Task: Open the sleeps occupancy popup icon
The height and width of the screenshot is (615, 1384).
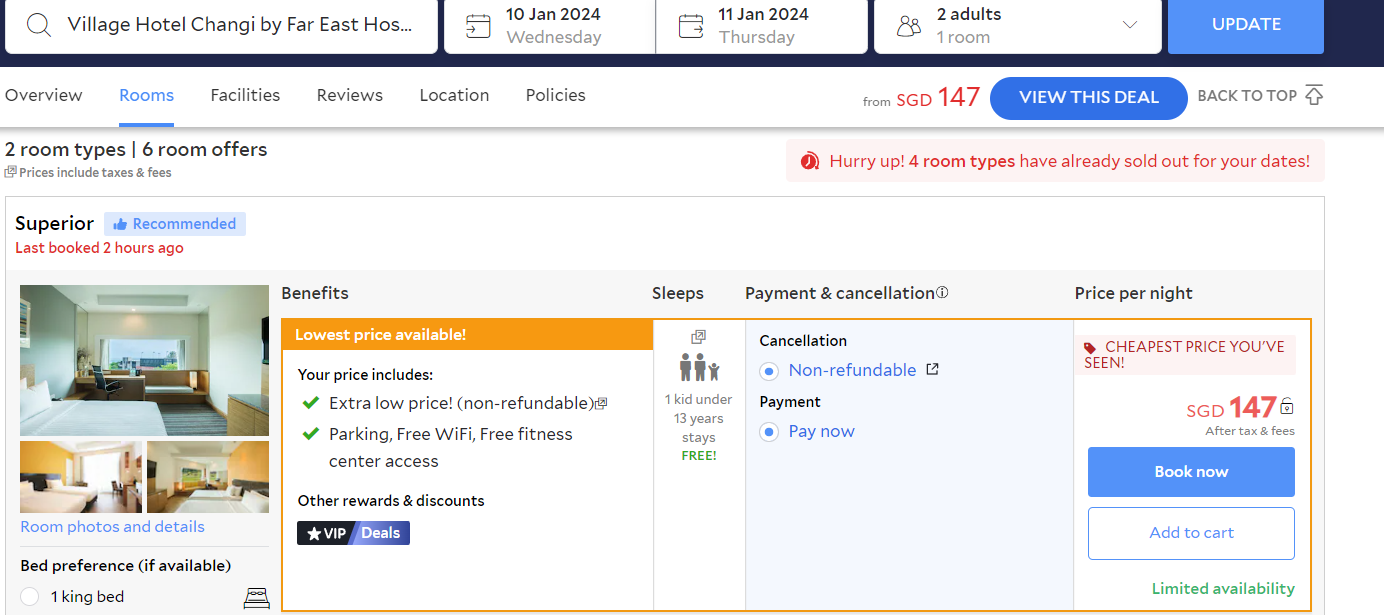Action: click(x=699, y=337)
